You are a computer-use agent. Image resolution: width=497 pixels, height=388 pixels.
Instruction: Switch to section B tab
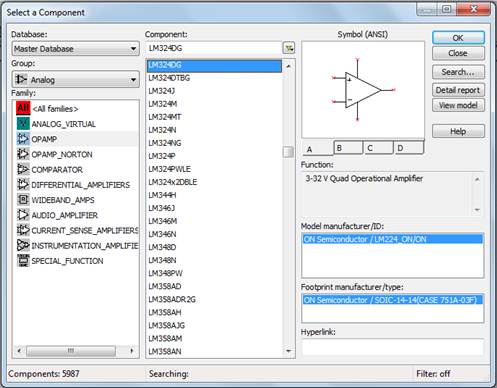coord(348,147)
